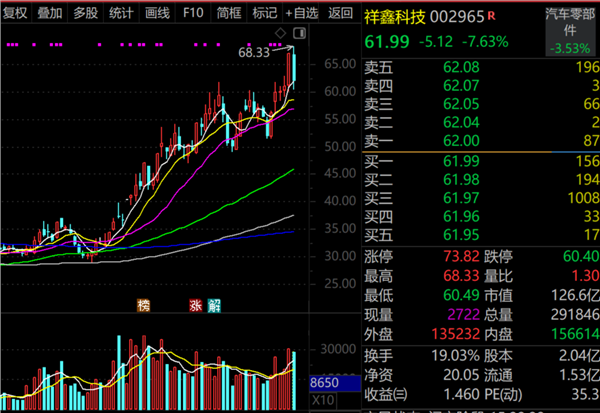
Task: Click 跌停 limit-down value 60.40
Action: (581, 256)
